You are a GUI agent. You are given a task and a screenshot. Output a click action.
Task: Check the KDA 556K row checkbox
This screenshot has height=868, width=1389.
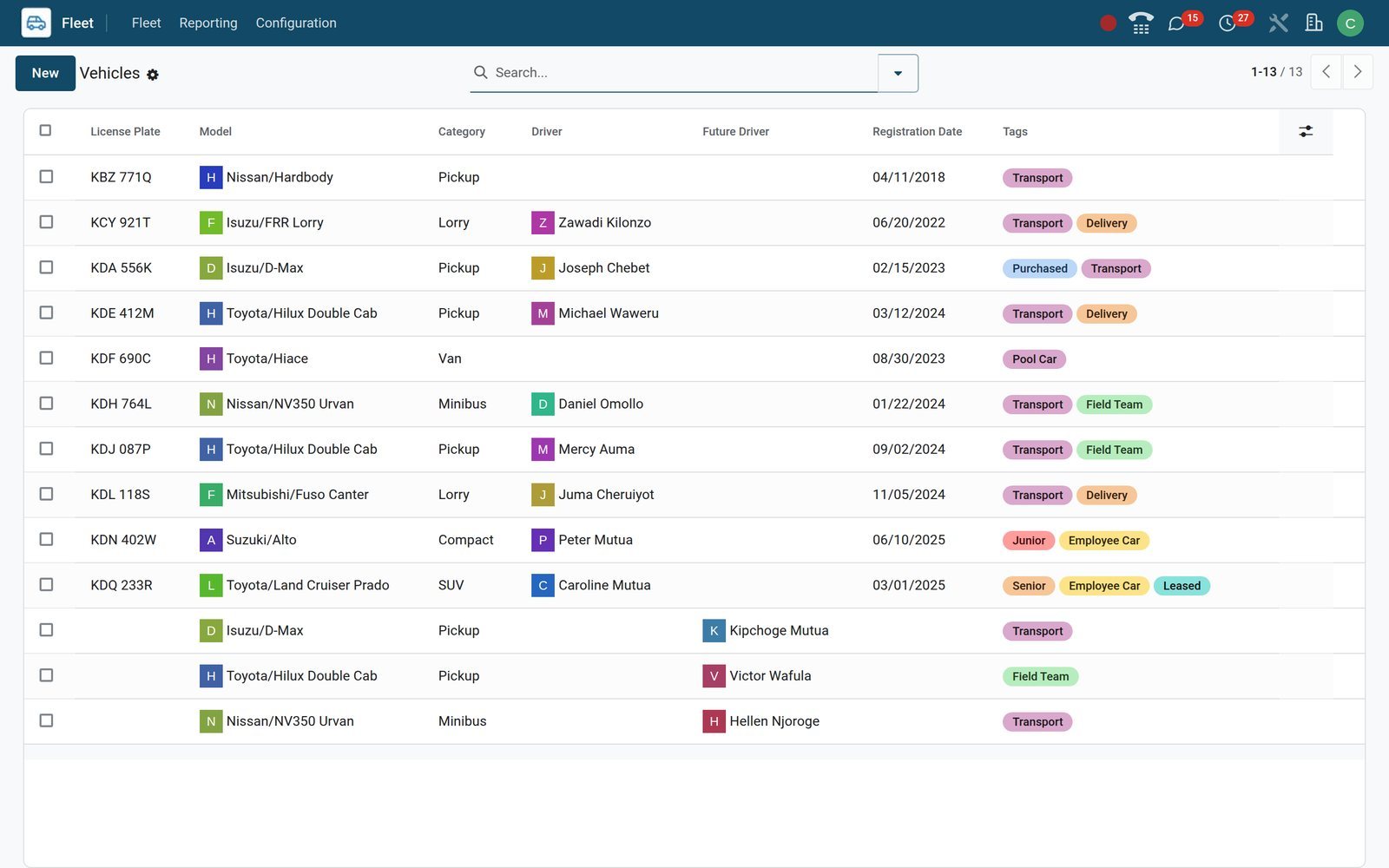[x=46, y=267]
